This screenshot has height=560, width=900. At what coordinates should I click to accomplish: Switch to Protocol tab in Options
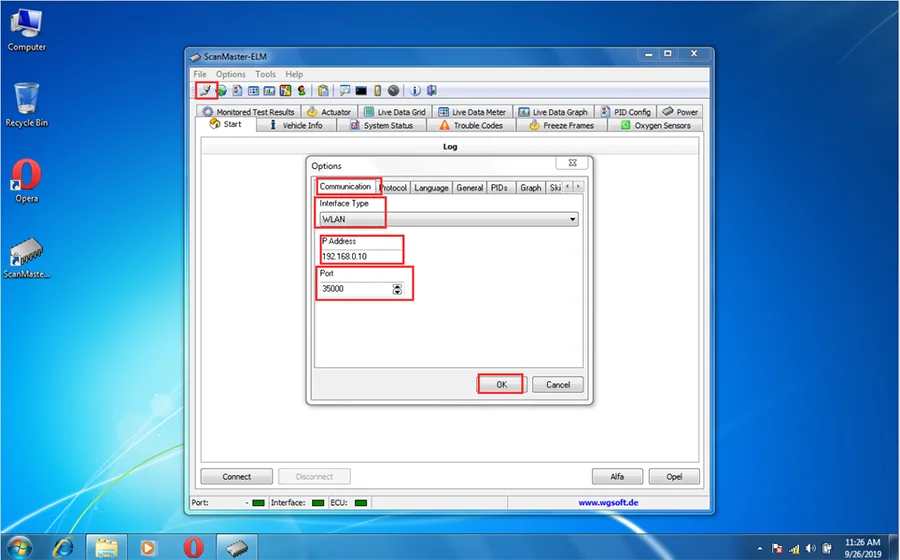(394, 188)
